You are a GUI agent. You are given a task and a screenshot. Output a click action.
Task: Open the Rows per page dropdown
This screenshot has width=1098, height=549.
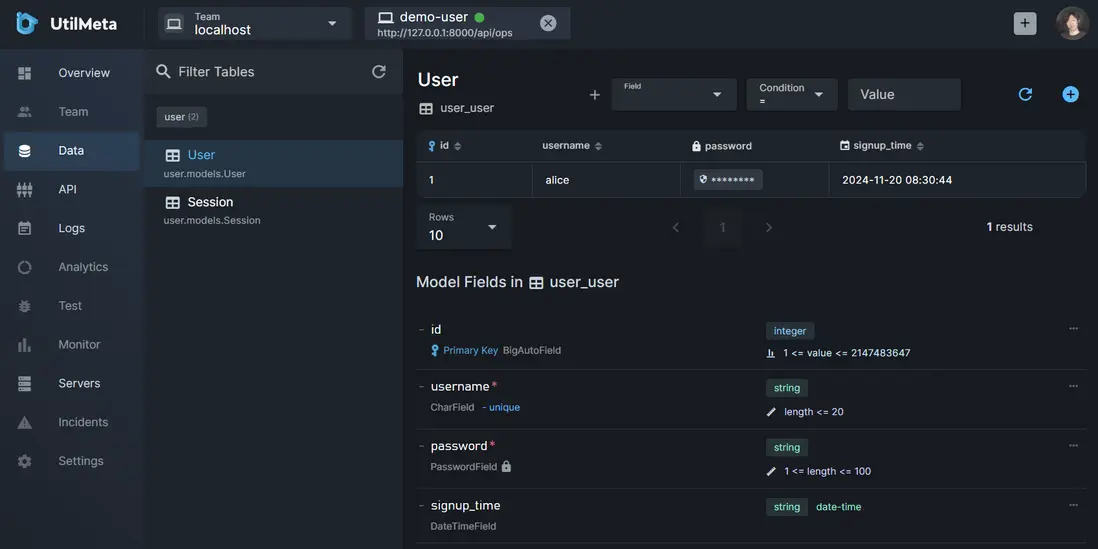(464, 228)
